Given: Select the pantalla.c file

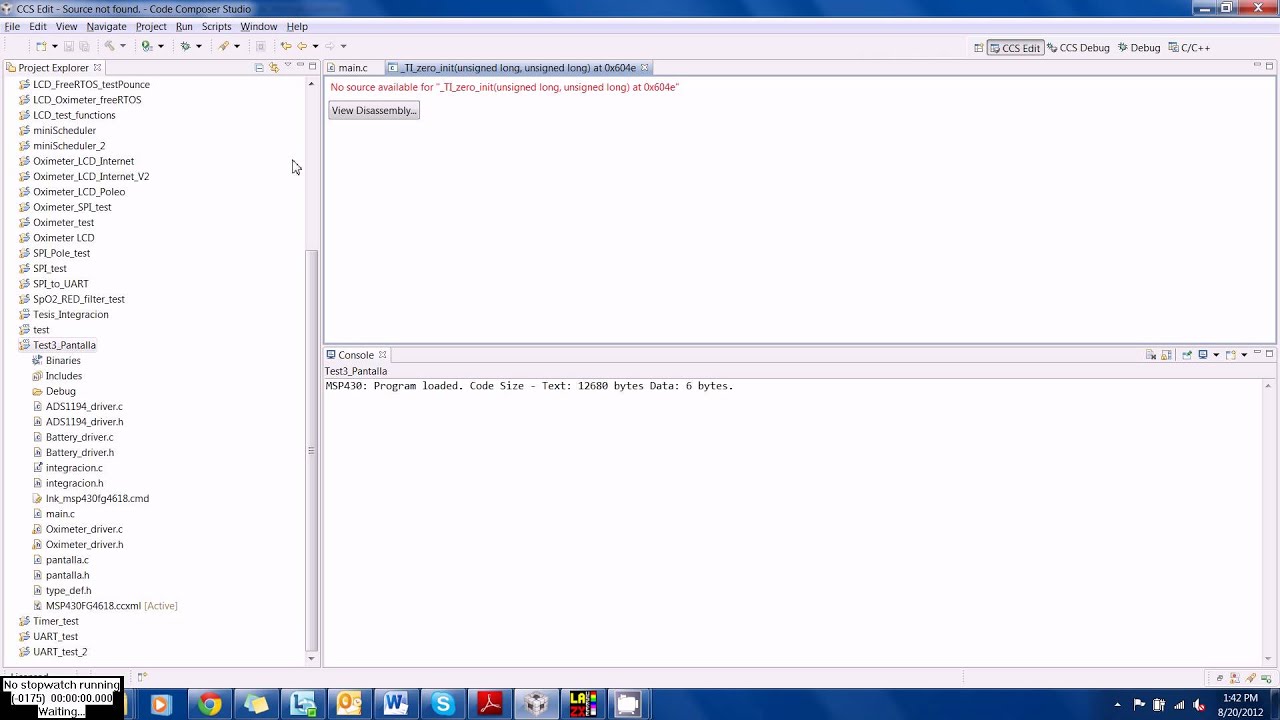Looking at the screenshot, I should pos(67,560).
